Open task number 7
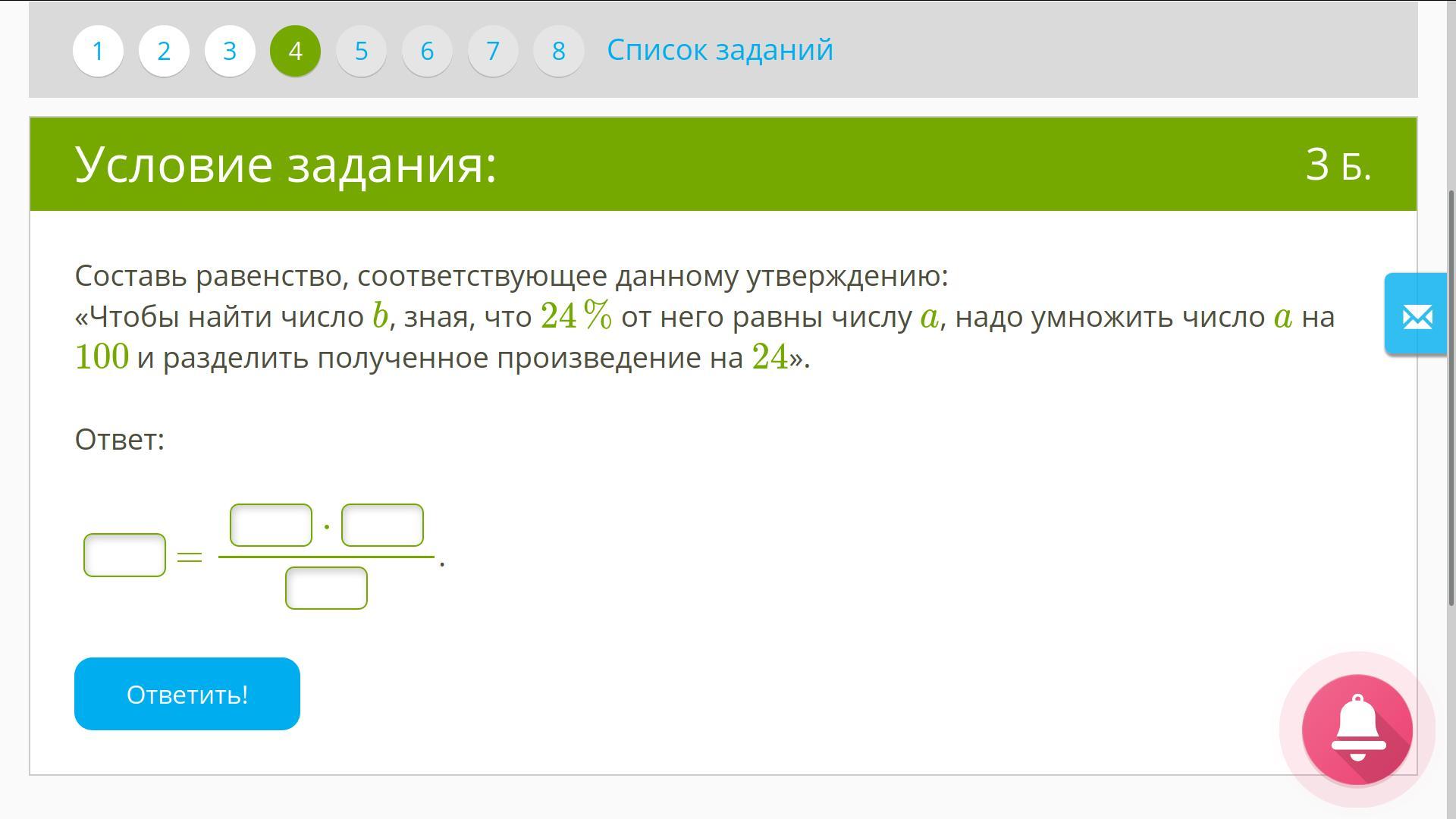Viewport: 1456px width, 819px height. [493, 51]
